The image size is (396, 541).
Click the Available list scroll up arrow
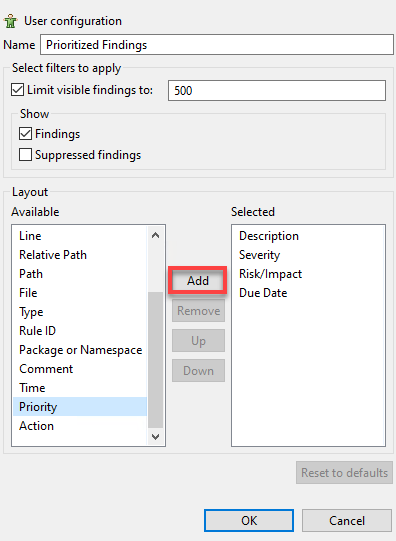tap(156, 235)
